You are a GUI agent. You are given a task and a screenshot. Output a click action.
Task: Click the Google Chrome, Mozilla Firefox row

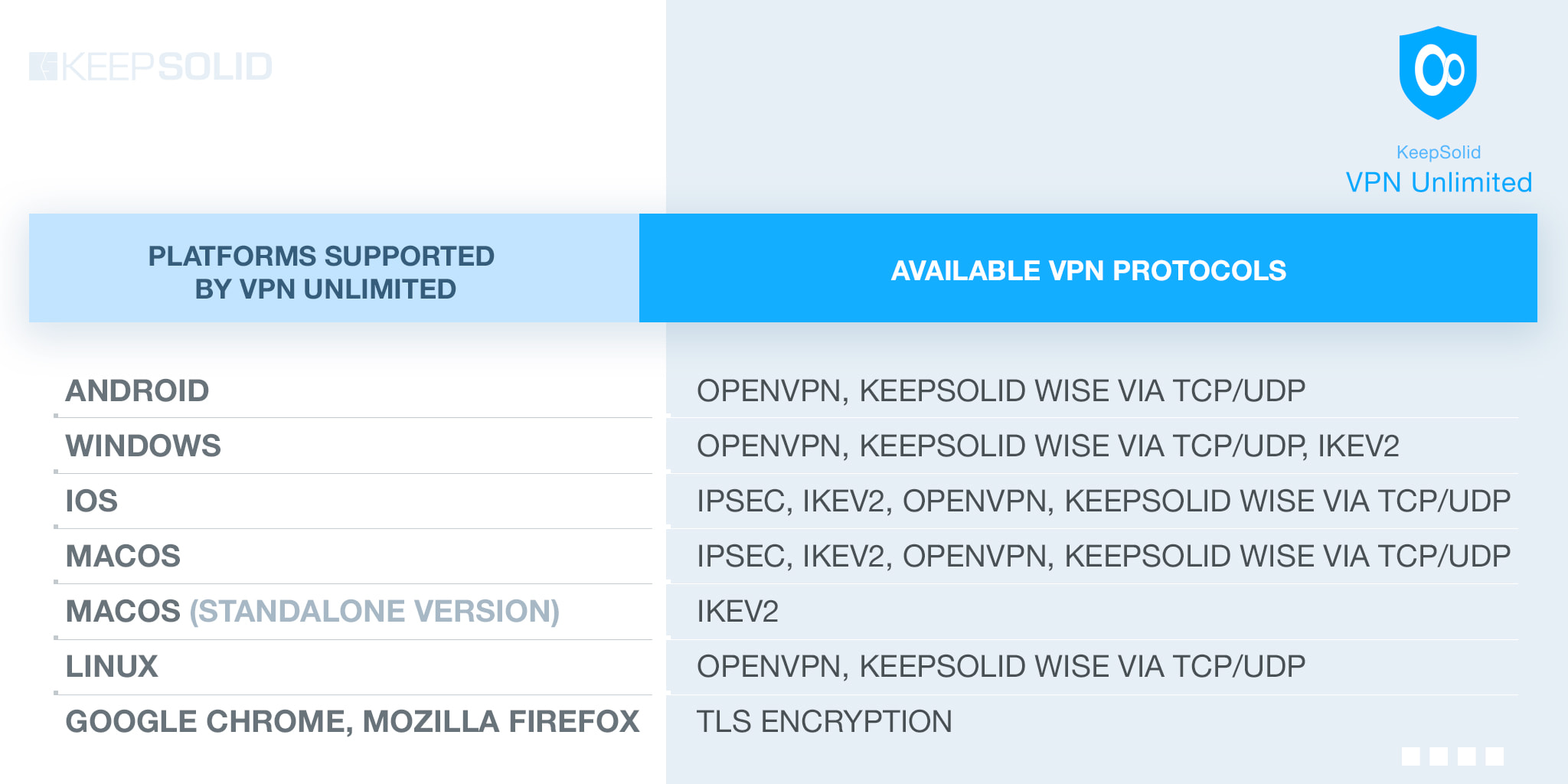pyautogui.click(x=352, y=722)
